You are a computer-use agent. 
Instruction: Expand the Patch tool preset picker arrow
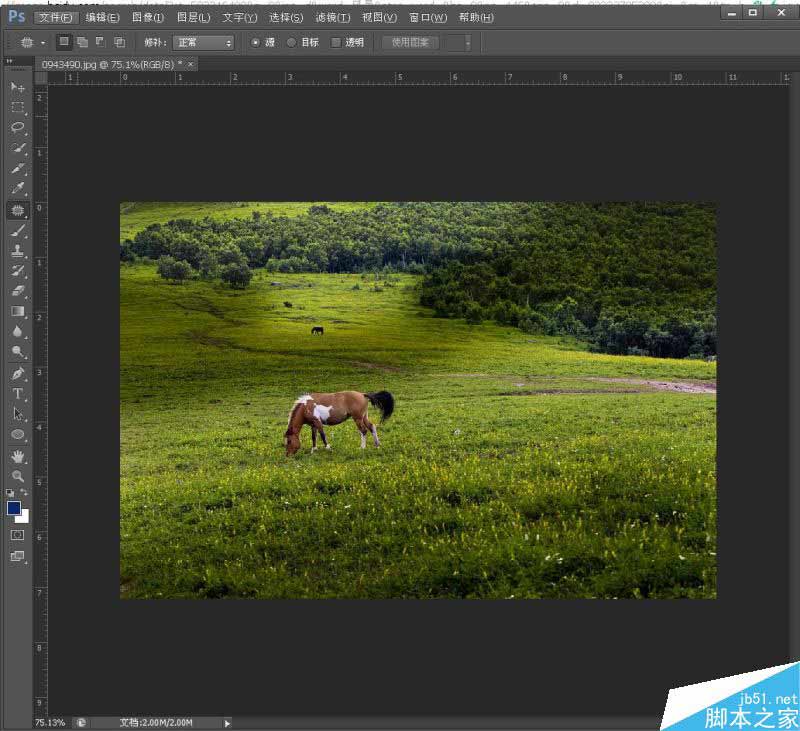43,43
